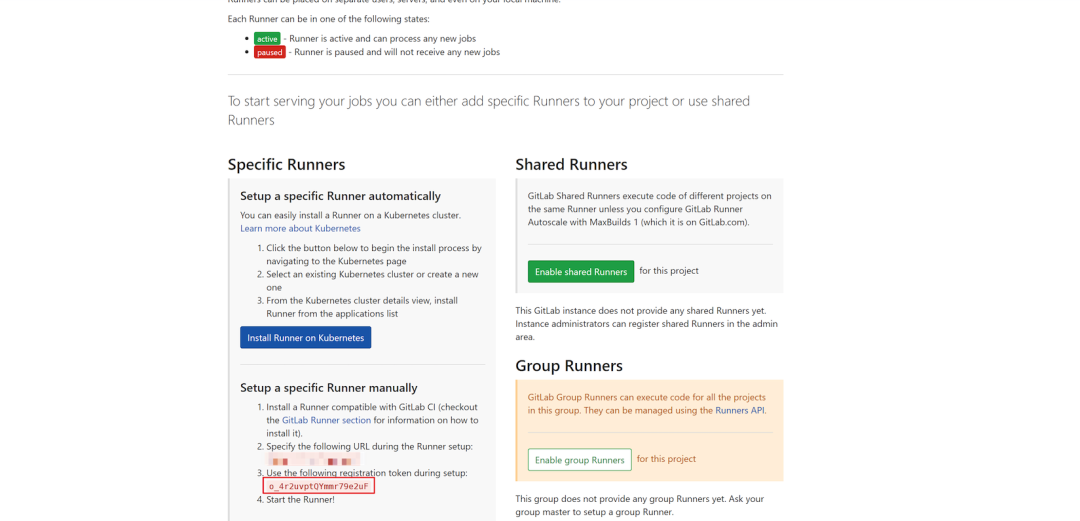
Task: Click 'This group does not provide' notice
Action: click(640, 505)
